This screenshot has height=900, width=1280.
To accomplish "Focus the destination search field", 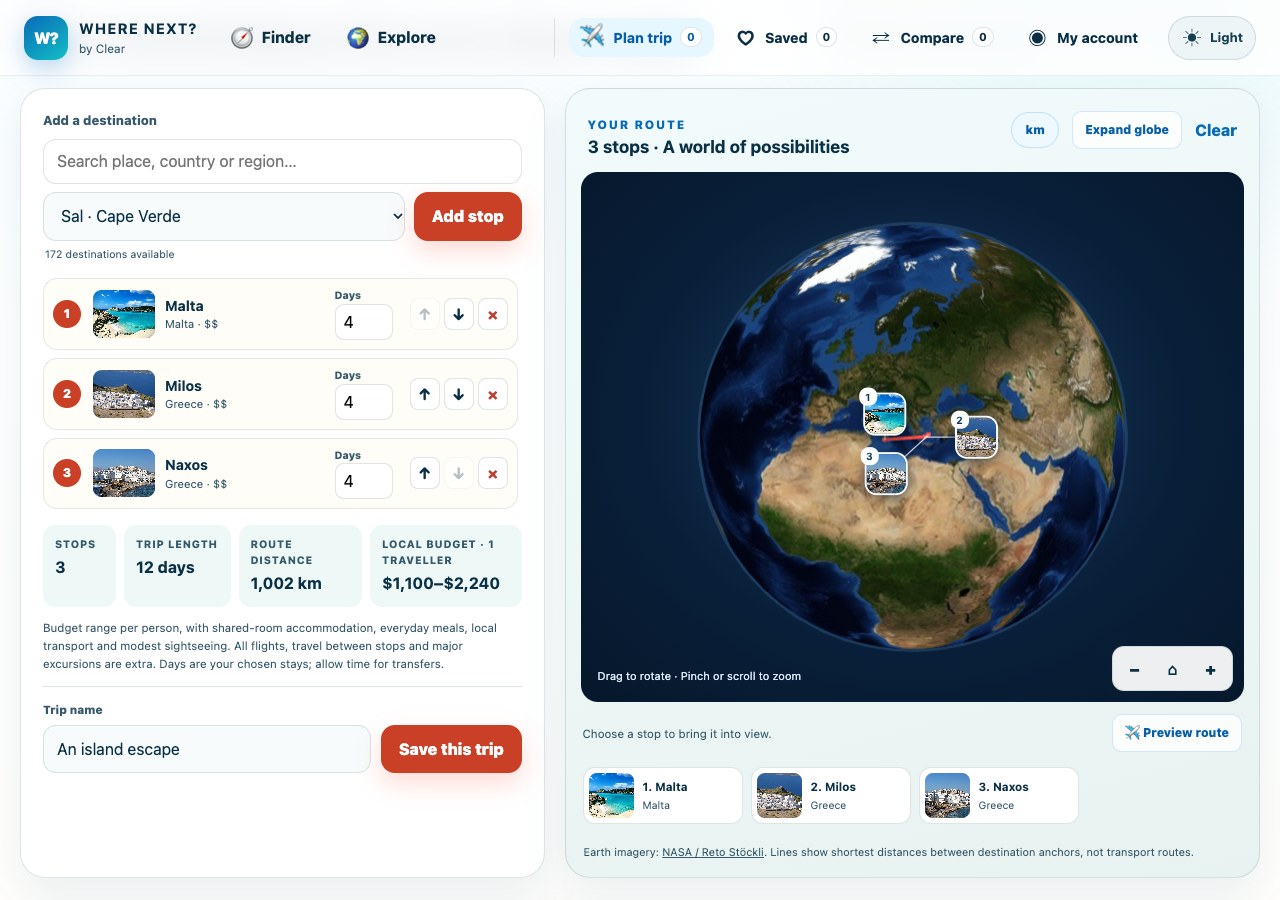I will [282, 161].
